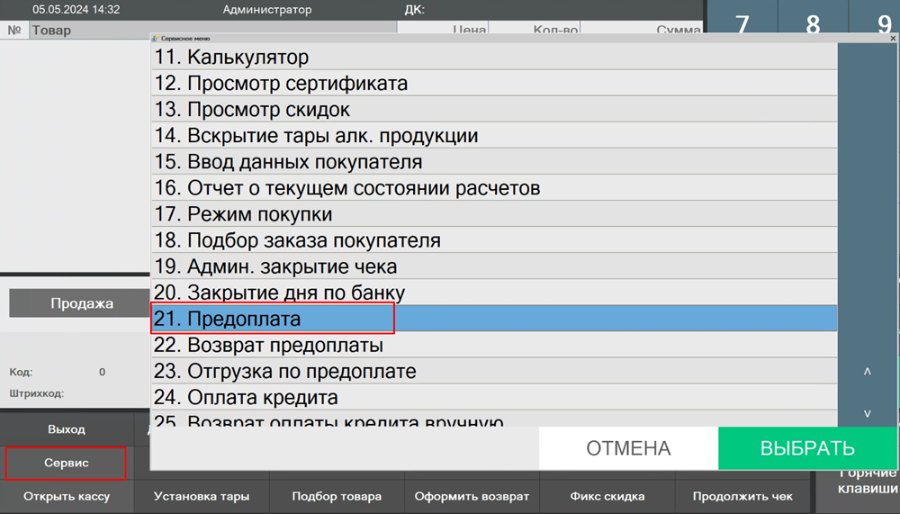Highlight 21. Предоплата item
Screen dimensions: 900x514
(x=494, y=318)
